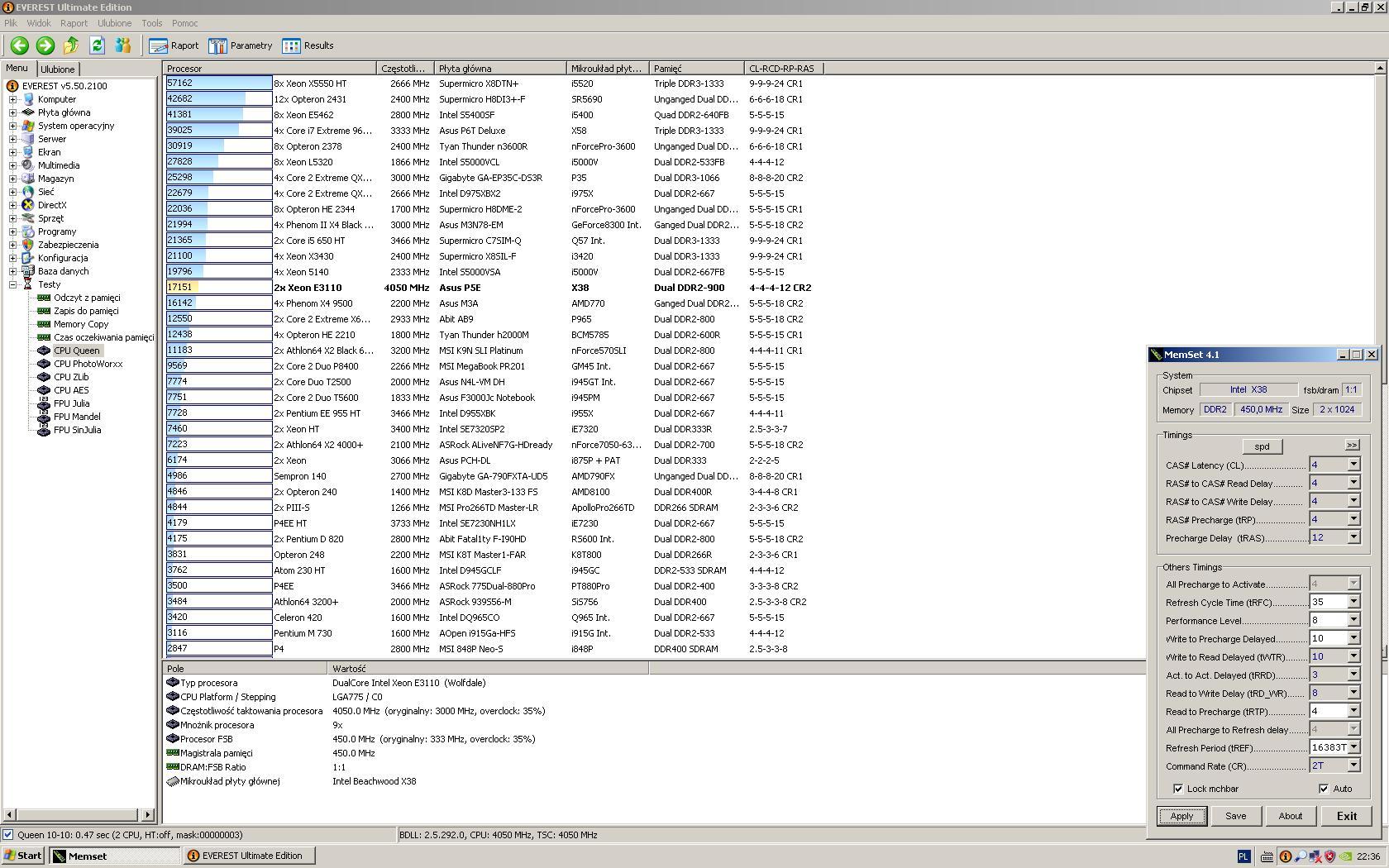
Task: Select the CPU PhotoWorxx benchmark
Action: 88,364
